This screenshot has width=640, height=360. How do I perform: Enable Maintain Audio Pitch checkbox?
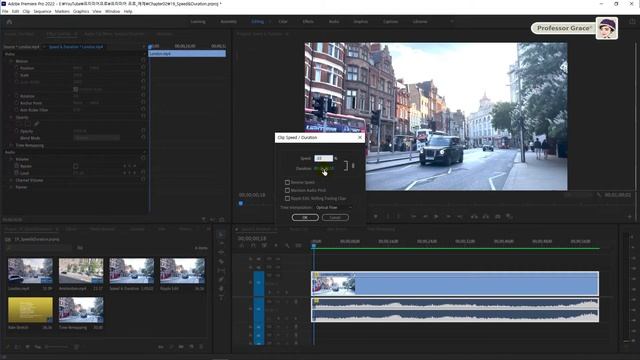[x=287, y=190]
